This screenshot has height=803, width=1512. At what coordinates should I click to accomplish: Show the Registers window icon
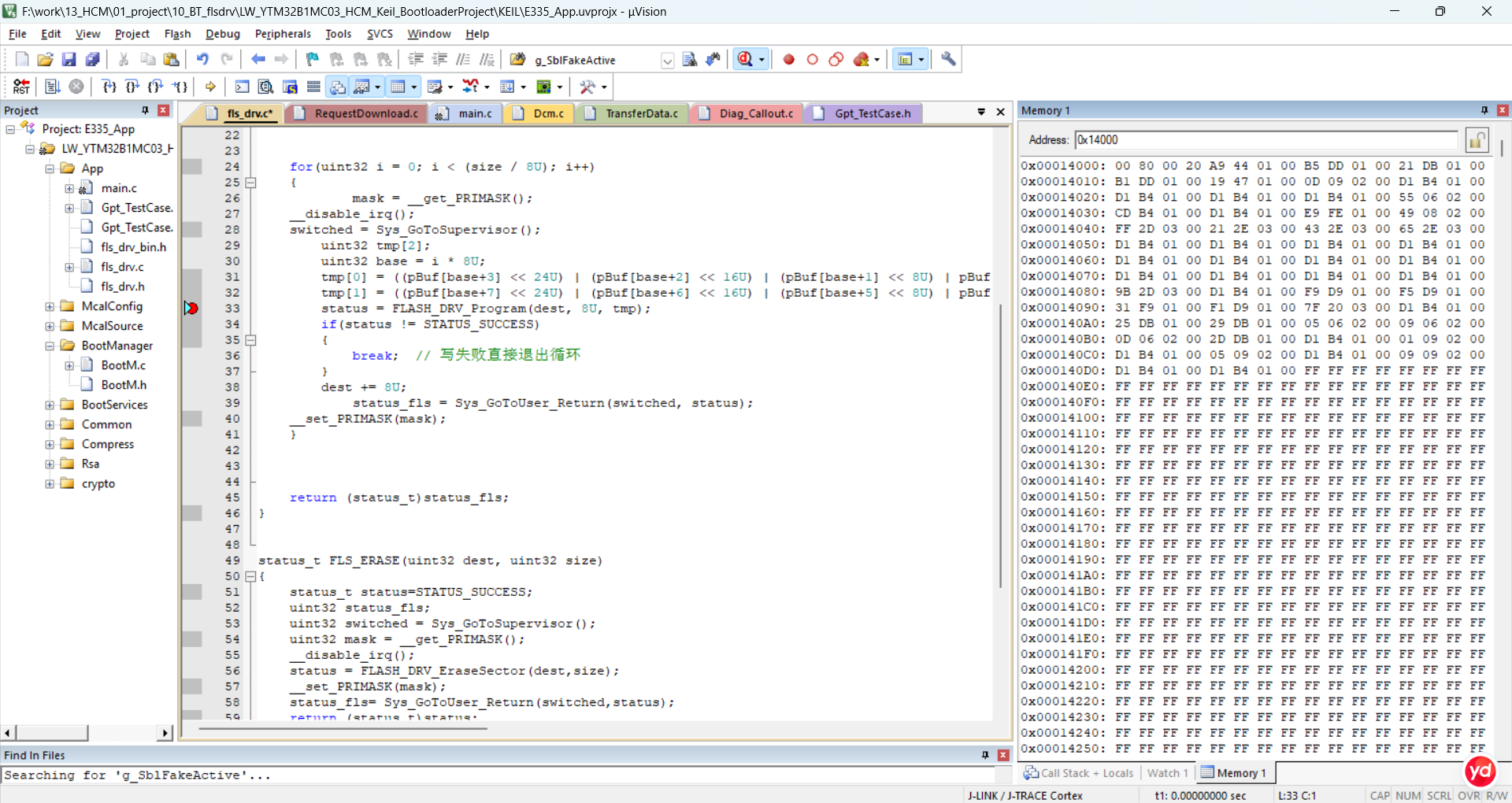click(313, 87)
